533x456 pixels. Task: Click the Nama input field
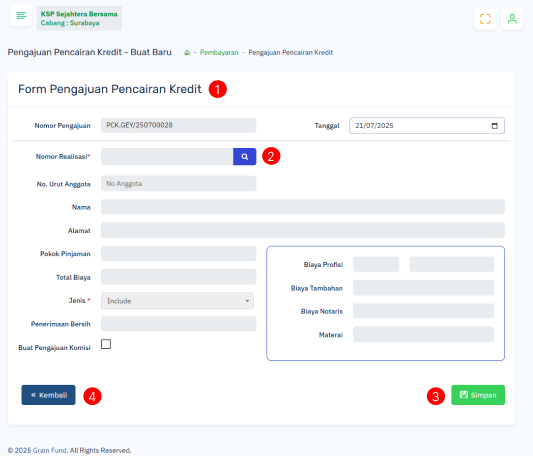pos(303,207)
